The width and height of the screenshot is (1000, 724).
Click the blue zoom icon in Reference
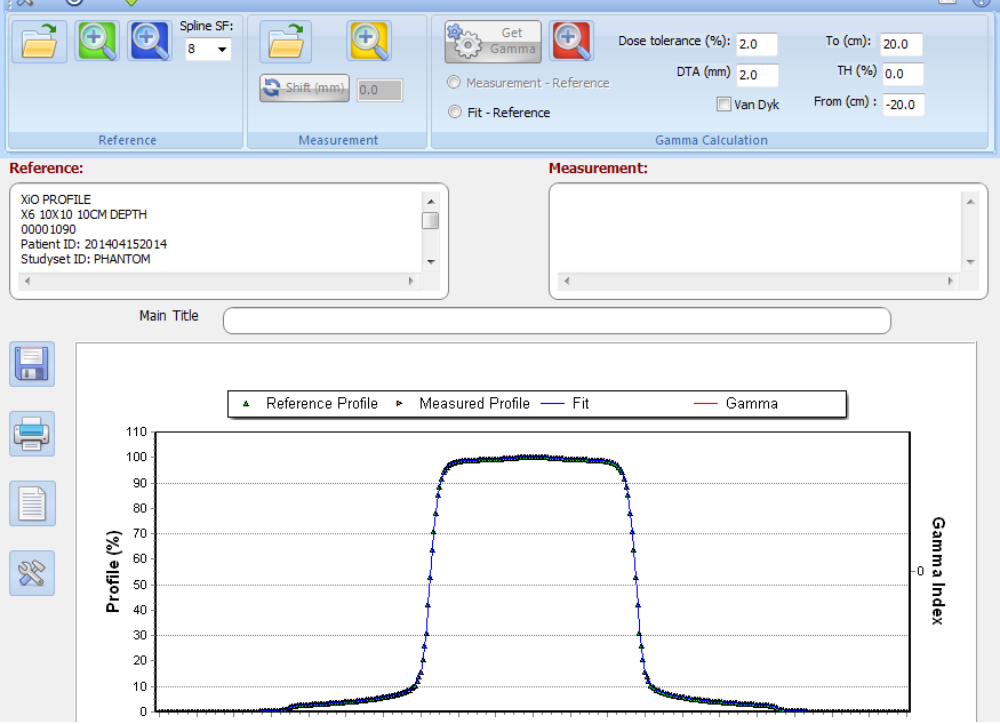tap(149, 41)
